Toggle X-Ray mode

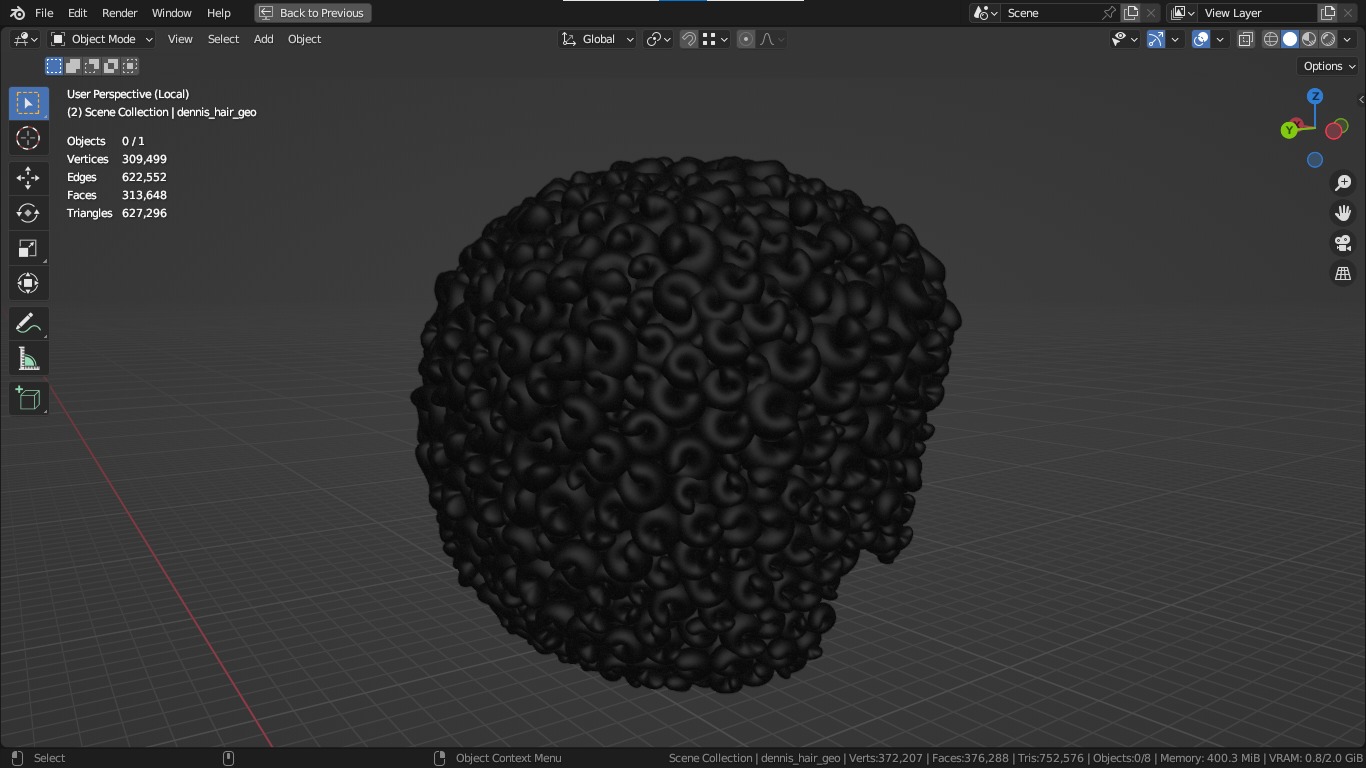pos(1246,39)
